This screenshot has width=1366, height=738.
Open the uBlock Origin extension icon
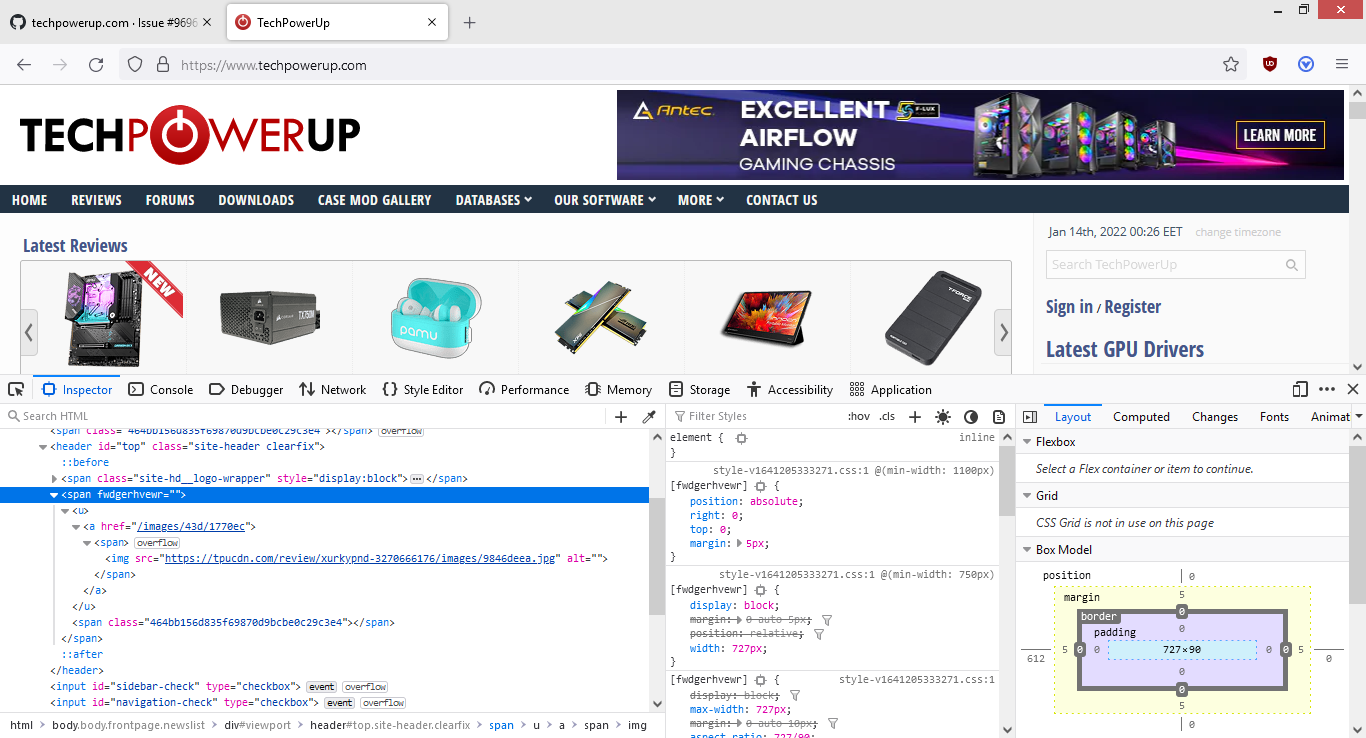[x=1269, y=63]
